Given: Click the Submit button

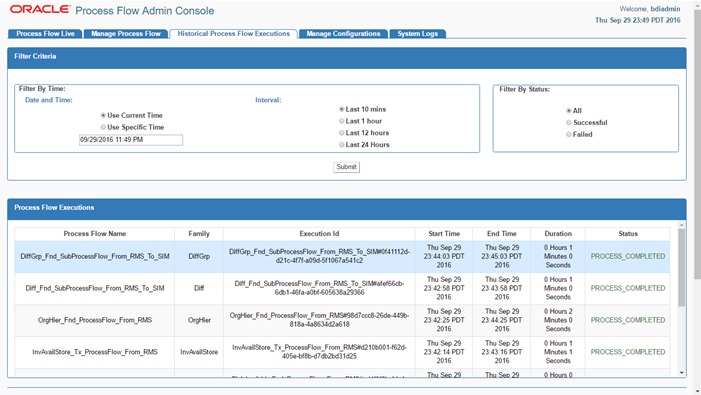Looking at the screenshot, I should pyautogui.click(x=346, y=167).
